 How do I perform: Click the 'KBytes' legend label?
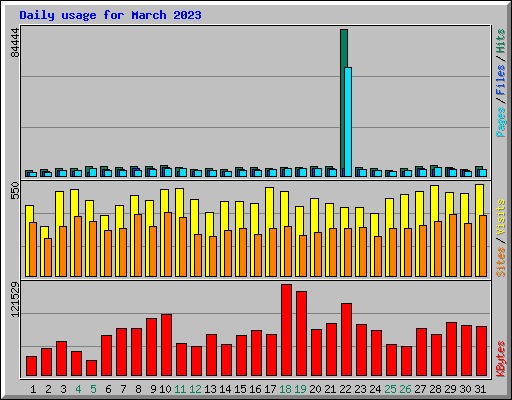pyautogui.click(x=501, y=359)
